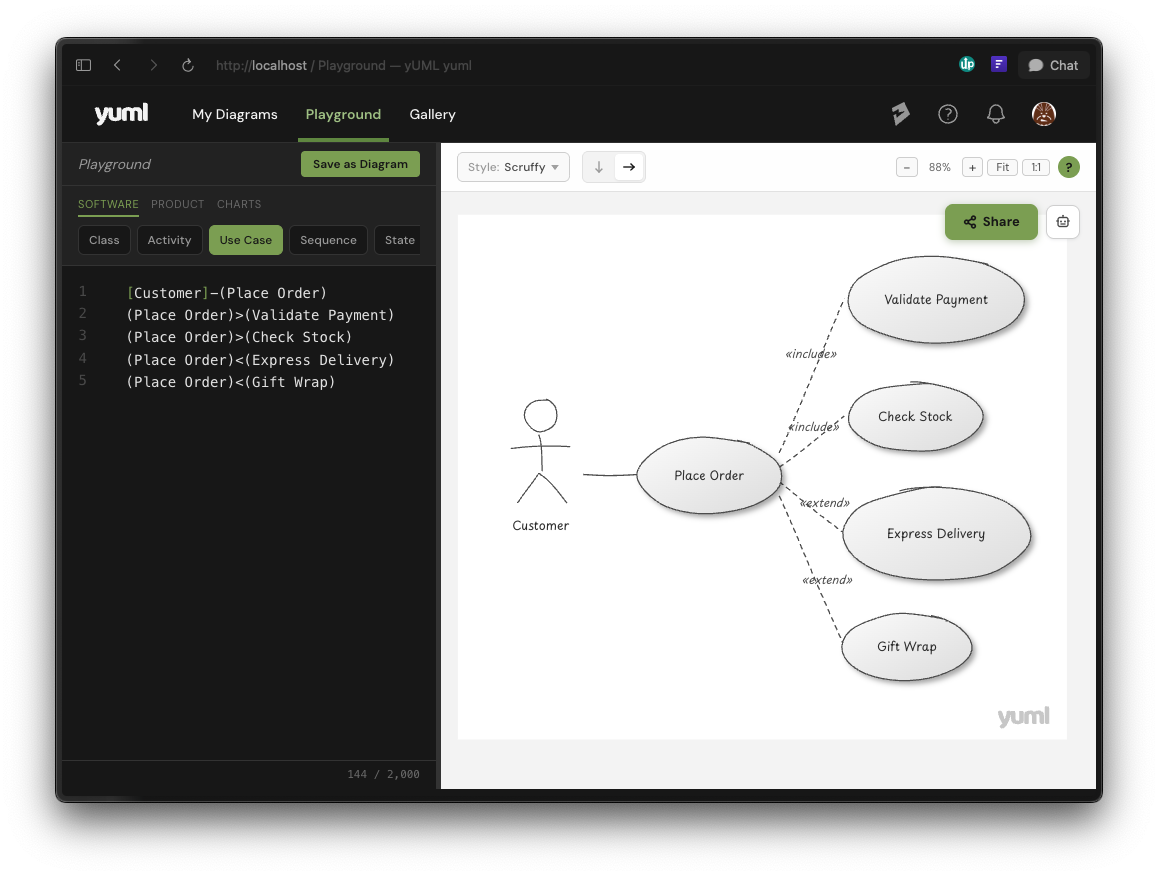Click the yuml logo
1158x876 pixels.
121,113
